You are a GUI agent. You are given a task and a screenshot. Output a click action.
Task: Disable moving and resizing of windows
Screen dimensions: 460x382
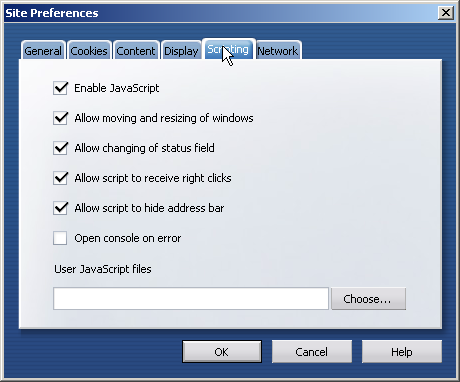tap(60, 118)
